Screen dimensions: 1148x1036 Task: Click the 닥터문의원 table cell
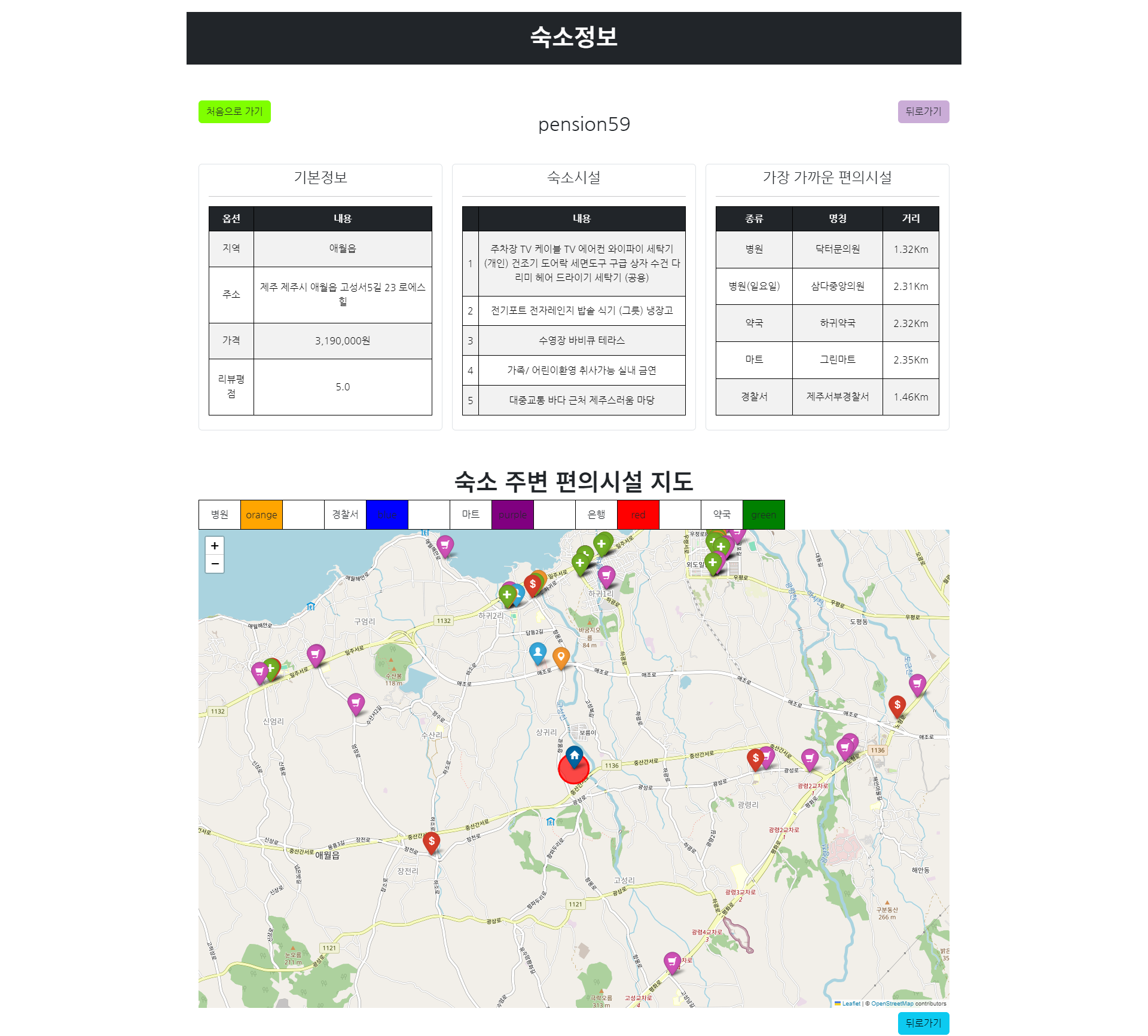coord(837,249)
